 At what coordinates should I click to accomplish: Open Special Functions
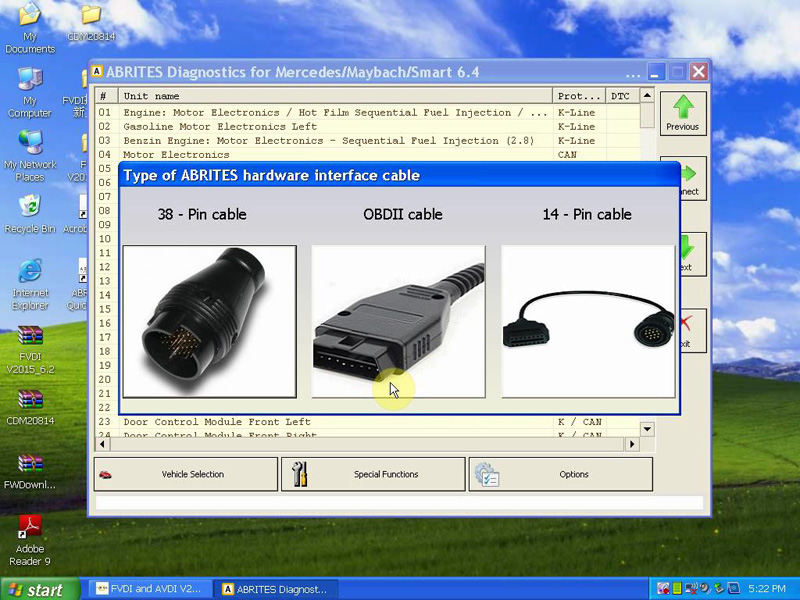point(373,474)
